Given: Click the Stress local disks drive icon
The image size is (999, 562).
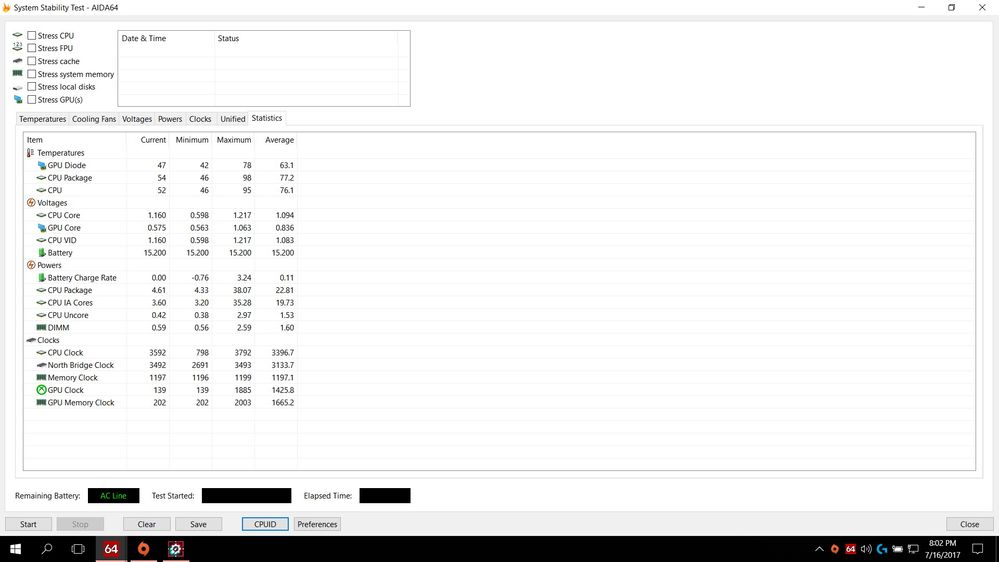Looking at the screenshot, I should [17, 87].
